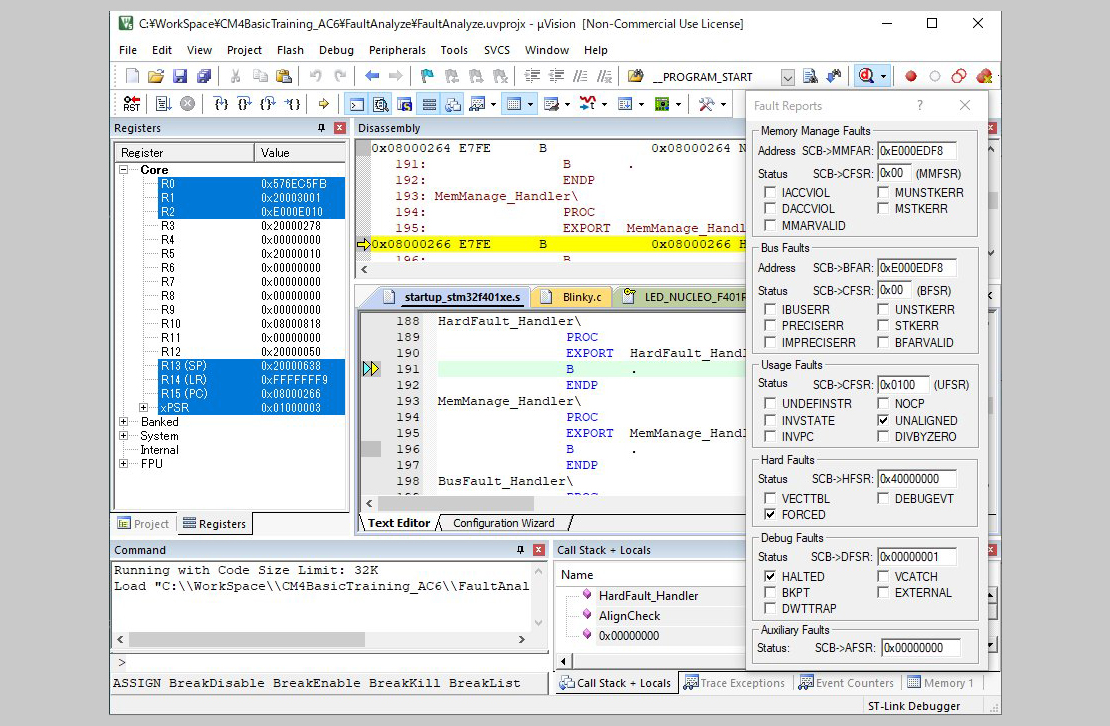The height and width of the screenshot is (726, 1110).
Task: Click the text editor horizontal scrollbar thumb
Action: [x=456, y=503]
